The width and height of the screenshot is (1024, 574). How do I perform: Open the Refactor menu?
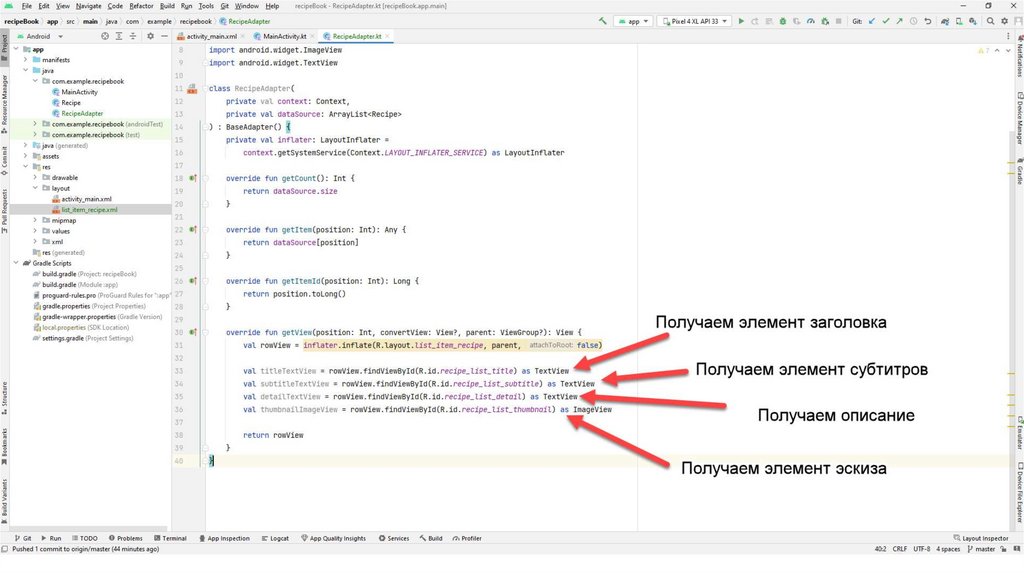click(x=141, y=6)
